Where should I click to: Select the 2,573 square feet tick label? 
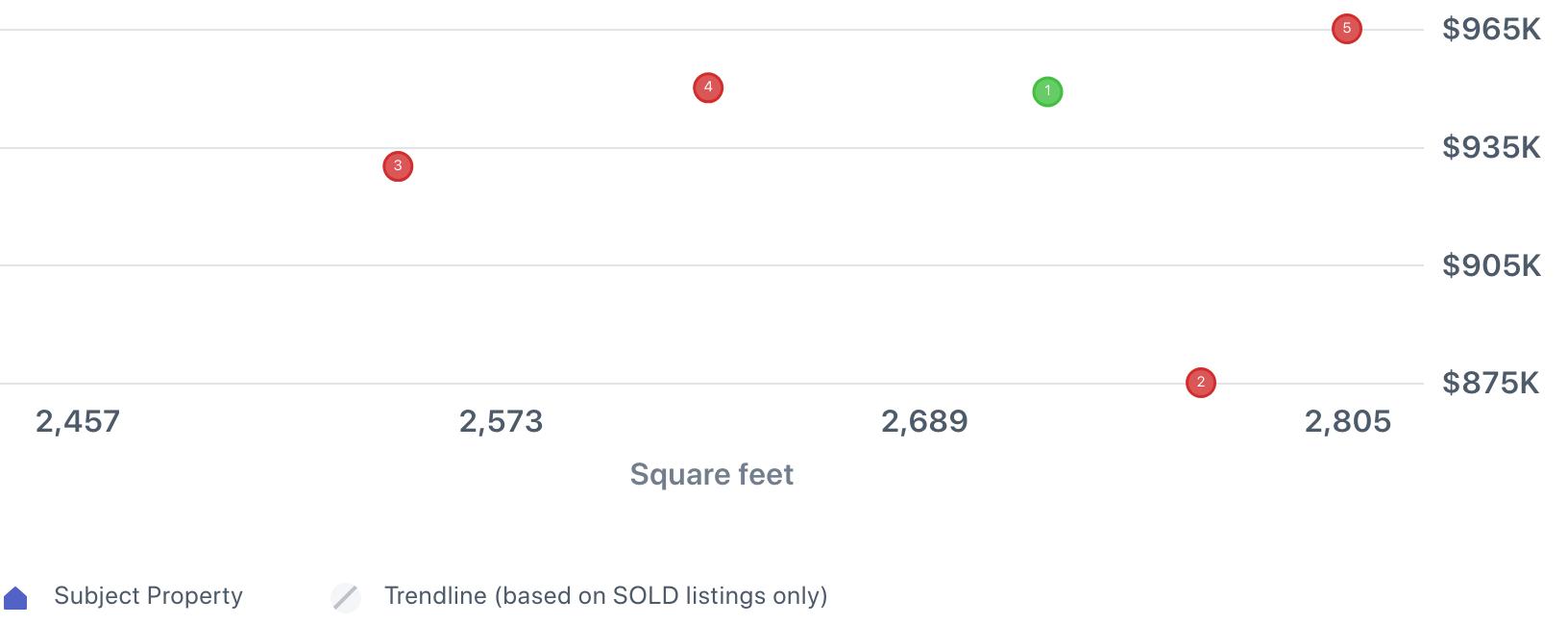pyautogui.click(x=501, y=421)
